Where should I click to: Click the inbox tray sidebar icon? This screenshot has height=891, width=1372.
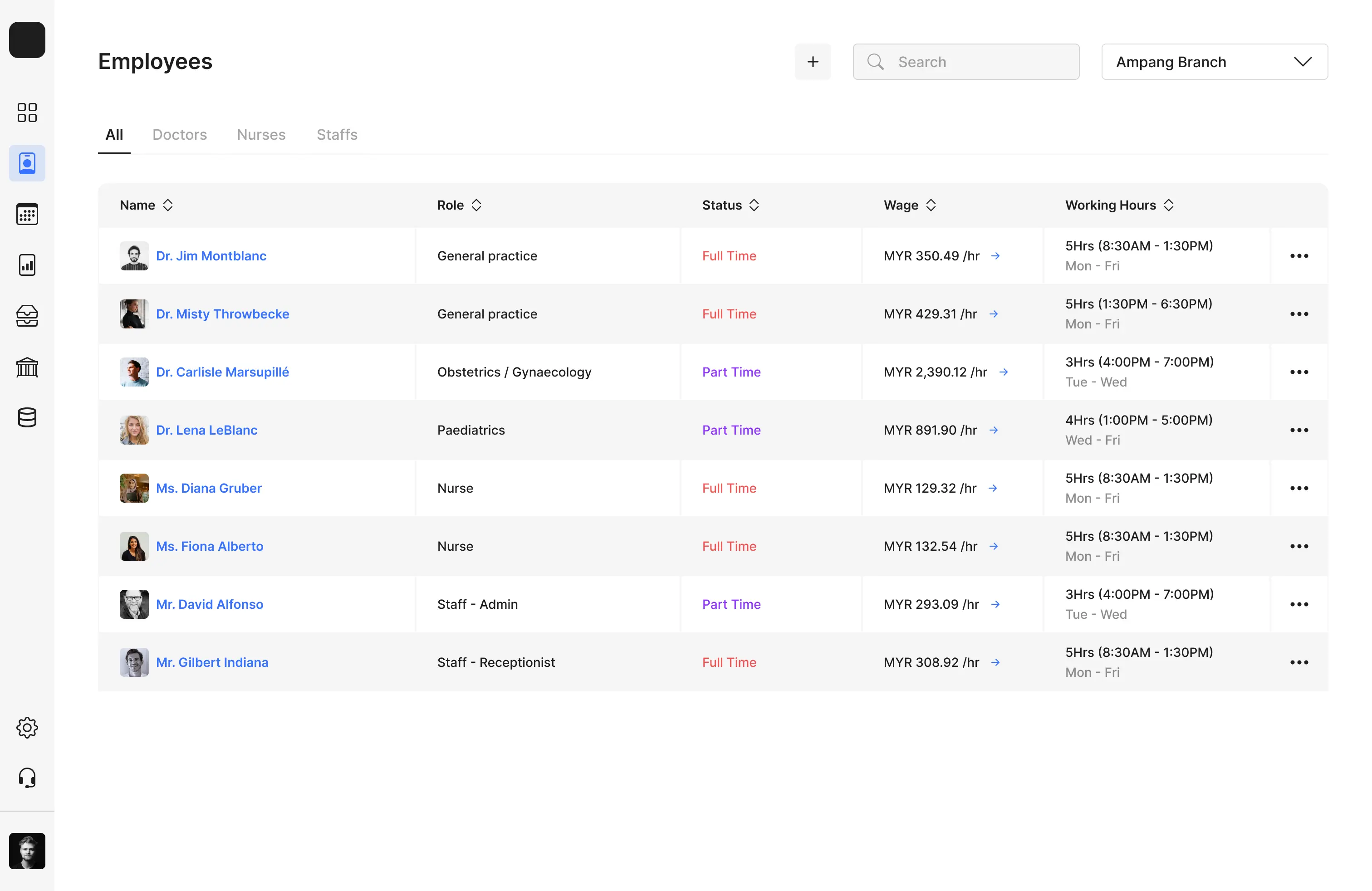click(x=27, y=316)
